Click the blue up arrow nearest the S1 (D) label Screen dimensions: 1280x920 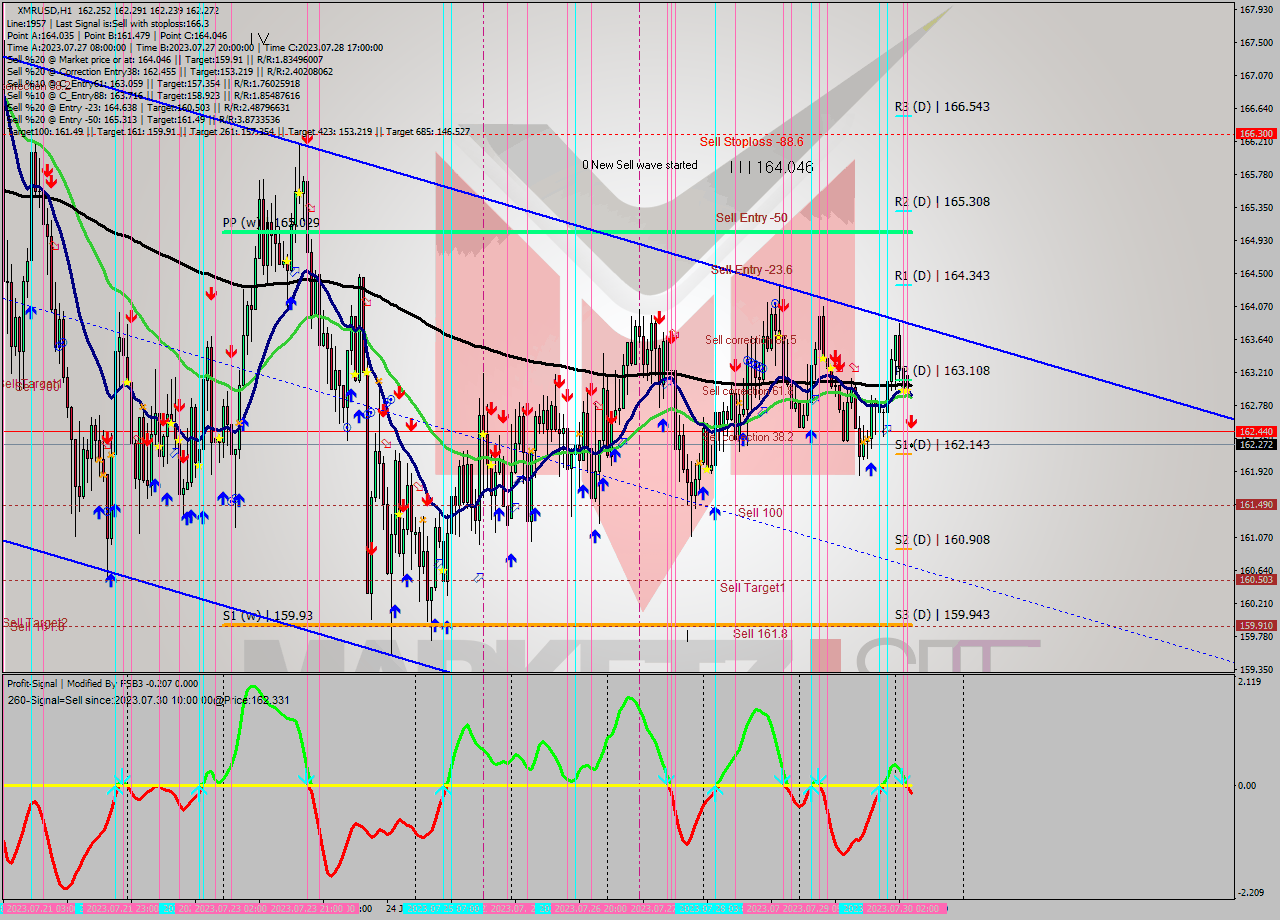tap(871, 468)
